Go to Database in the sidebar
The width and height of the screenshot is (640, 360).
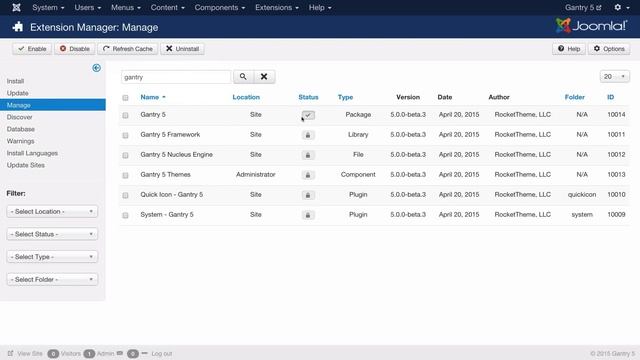(x=21, y=129)
